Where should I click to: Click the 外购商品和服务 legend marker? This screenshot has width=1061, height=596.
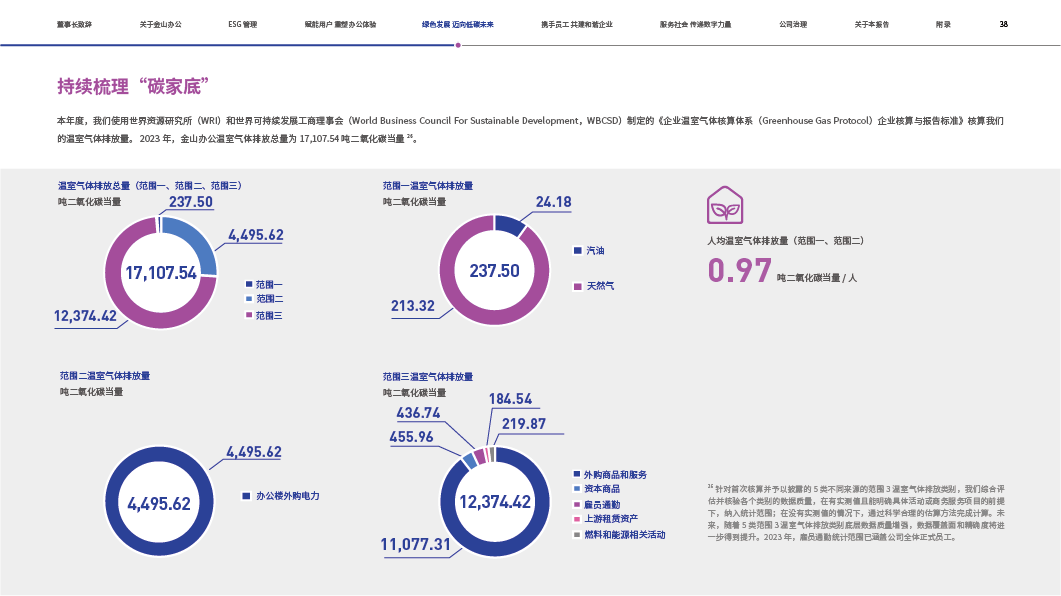click(576, 474)
